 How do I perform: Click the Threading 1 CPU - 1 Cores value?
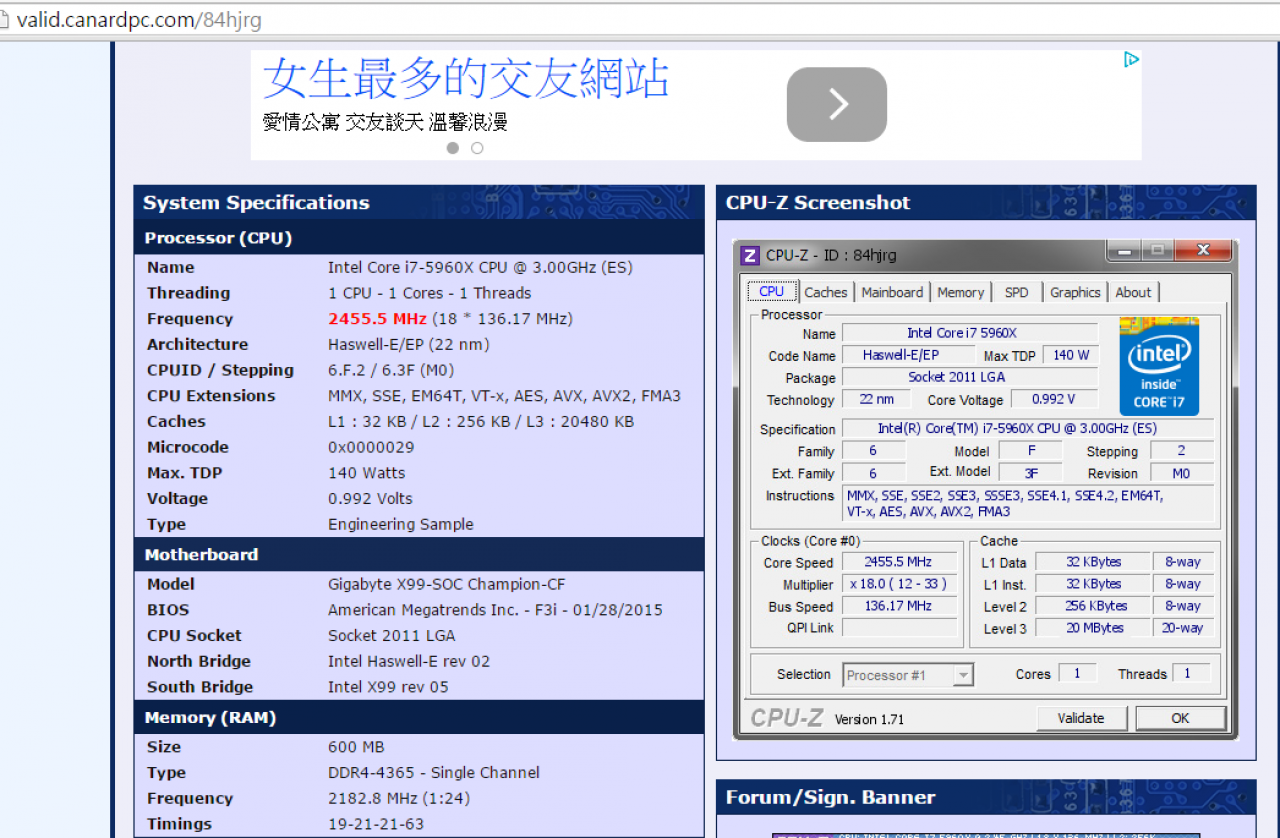pyautogui.click(x=430, y=293)
